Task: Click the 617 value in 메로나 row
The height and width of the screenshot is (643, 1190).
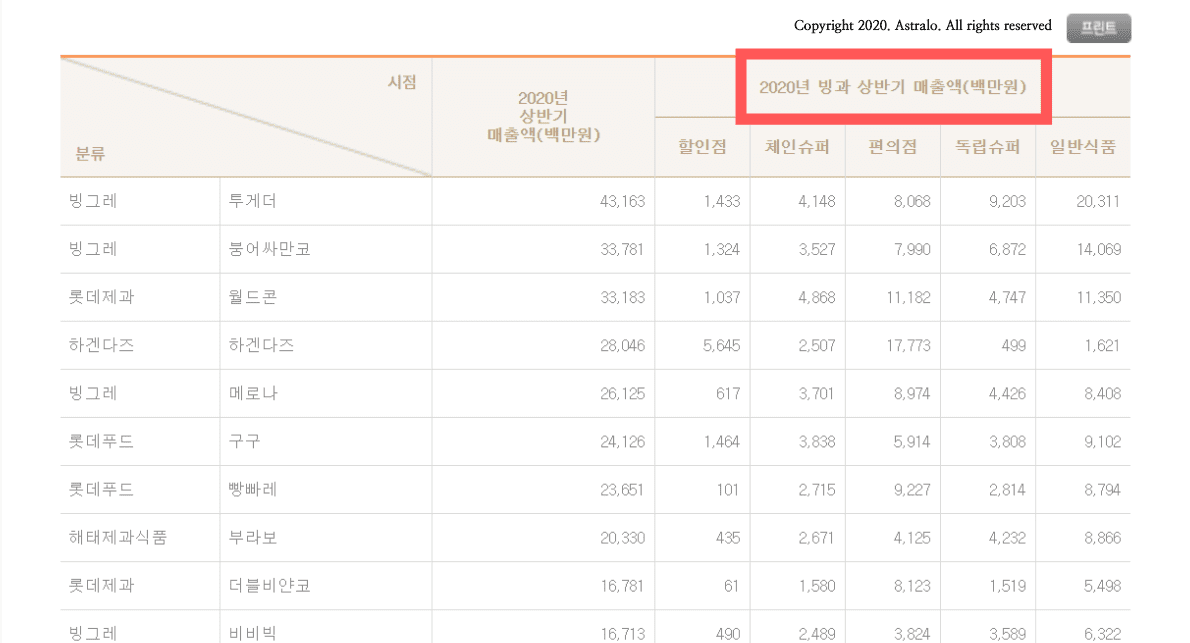Action: pyautogui.click(x=728, y=393)
